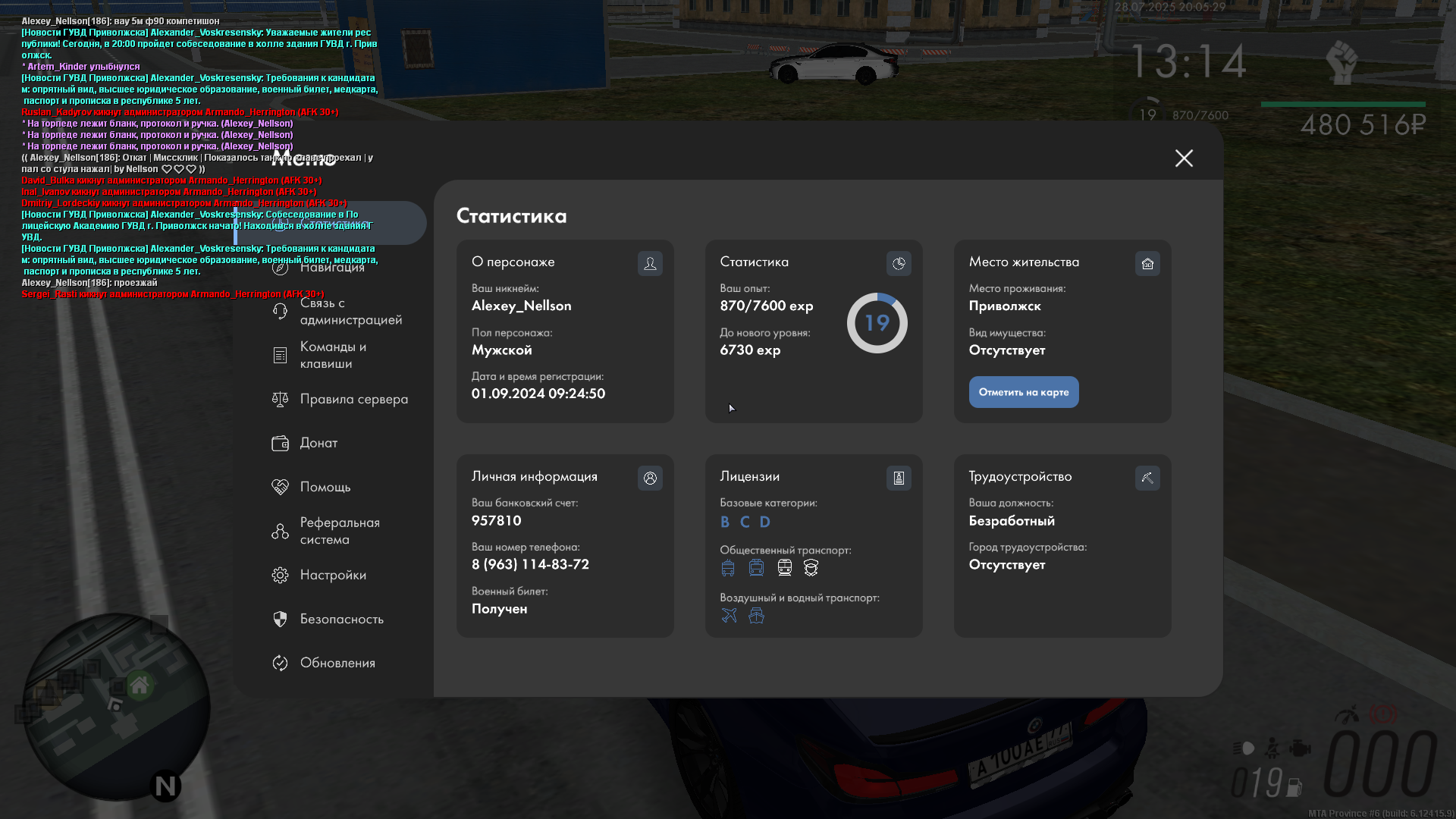Open the Навигация menu section
The width and height of the screenshot is (1456, 819).
pos(331,267)
